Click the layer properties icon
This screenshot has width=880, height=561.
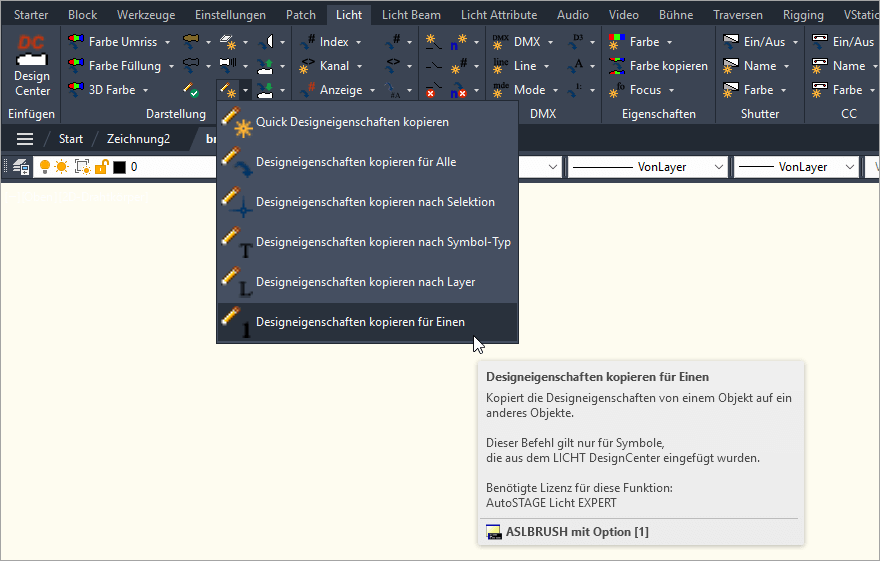click(x=21, y=167)
